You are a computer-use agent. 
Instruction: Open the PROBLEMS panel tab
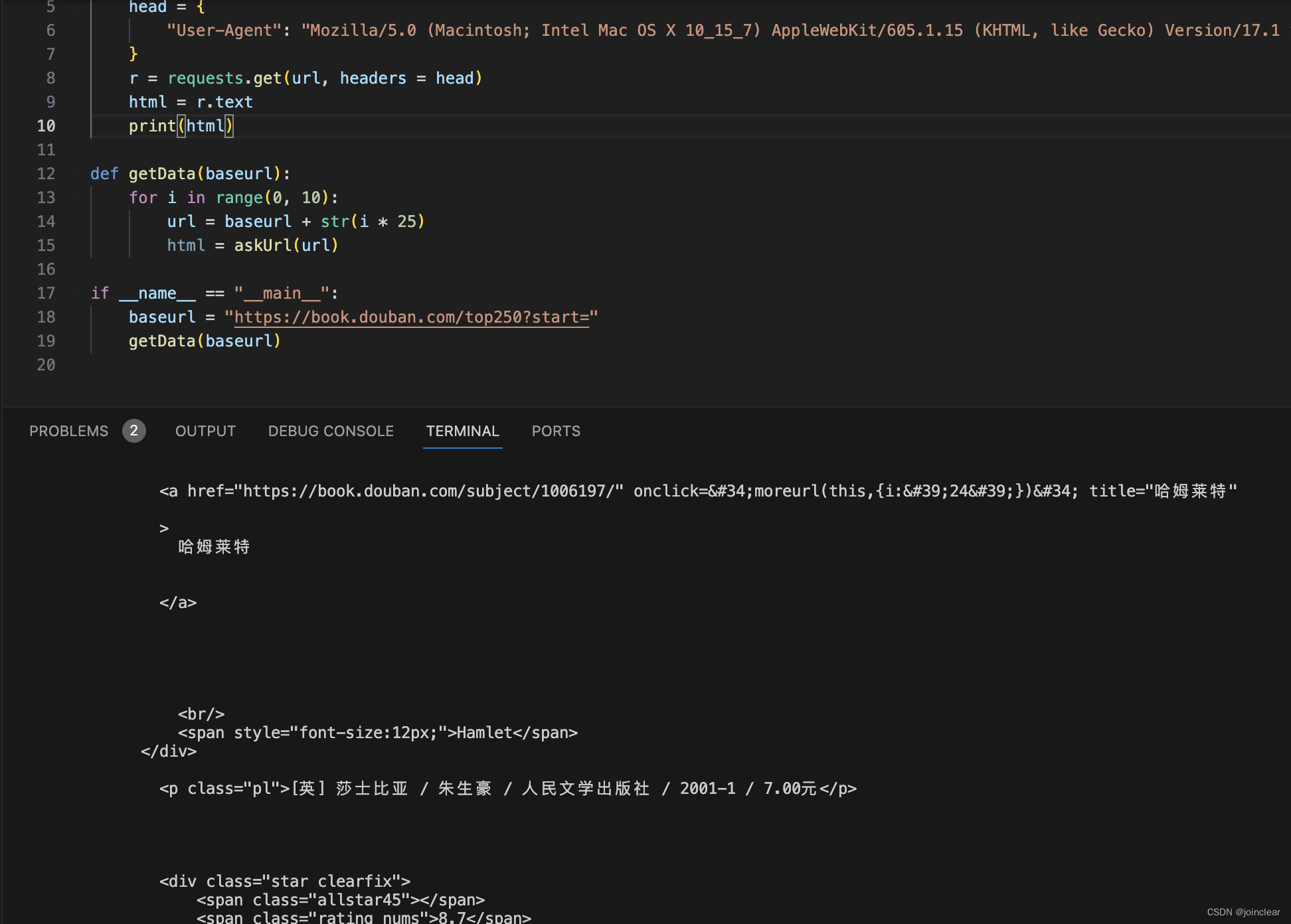point(68,431)
